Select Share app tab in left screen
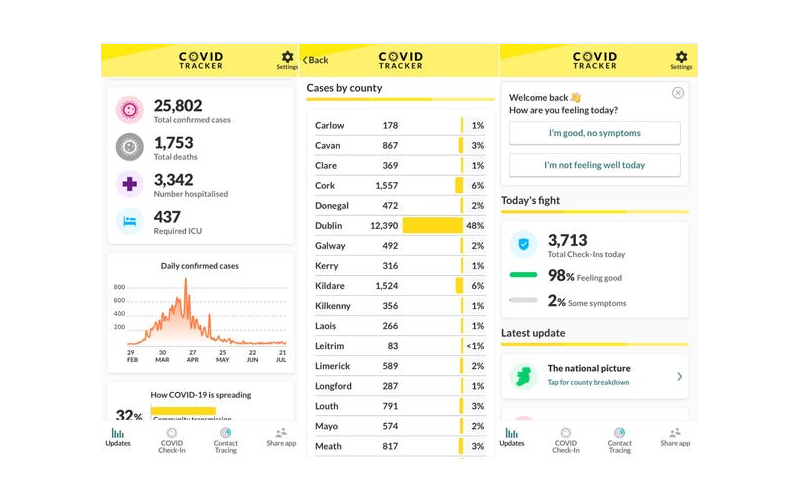800x500 pixels. 281,438
